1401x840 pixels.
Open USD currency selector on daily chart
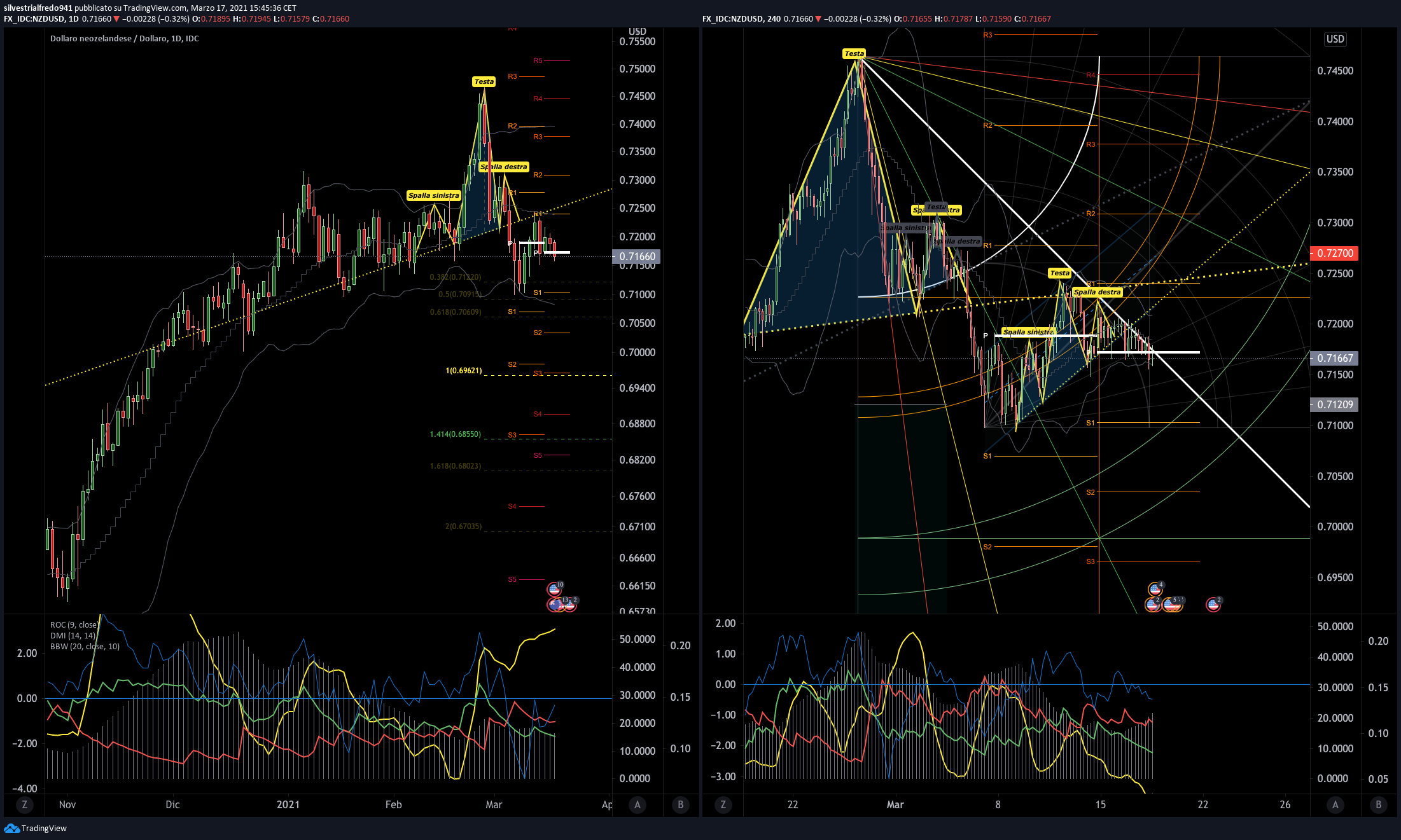point(638,31)
